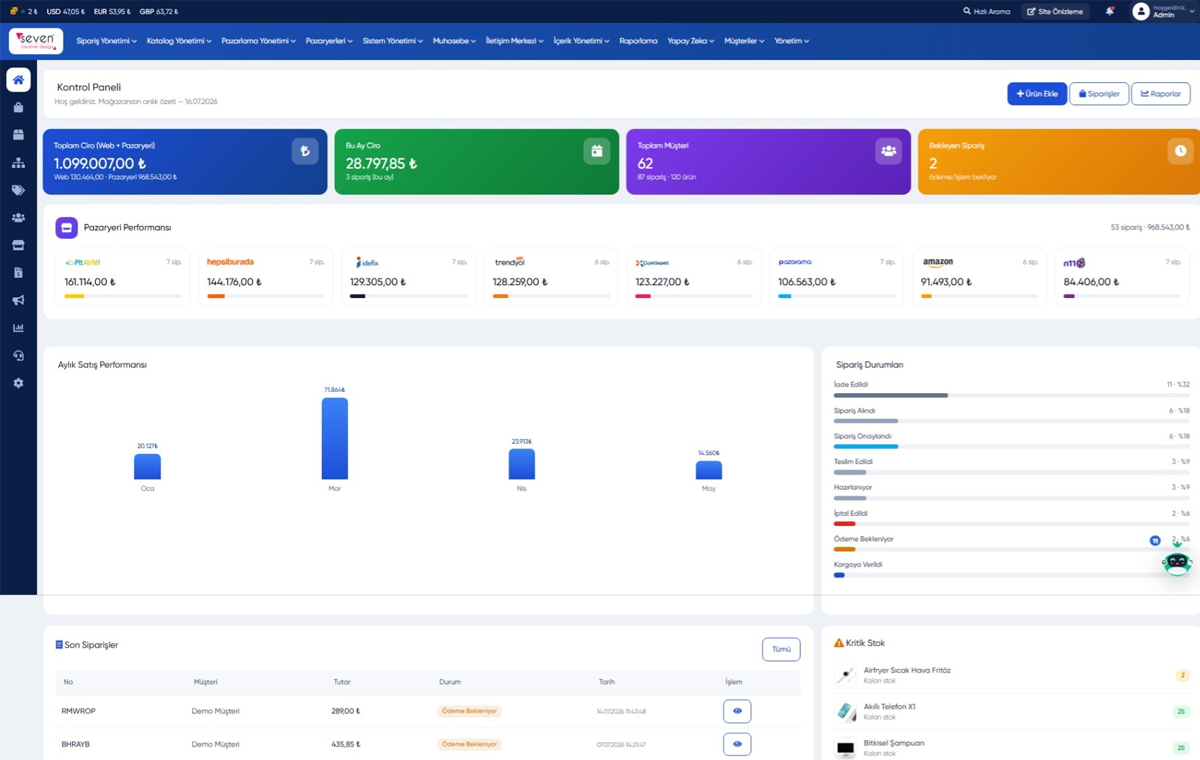Click the Mar bar in the sales chart
The image size is (1200, 760).
[335, 439]
